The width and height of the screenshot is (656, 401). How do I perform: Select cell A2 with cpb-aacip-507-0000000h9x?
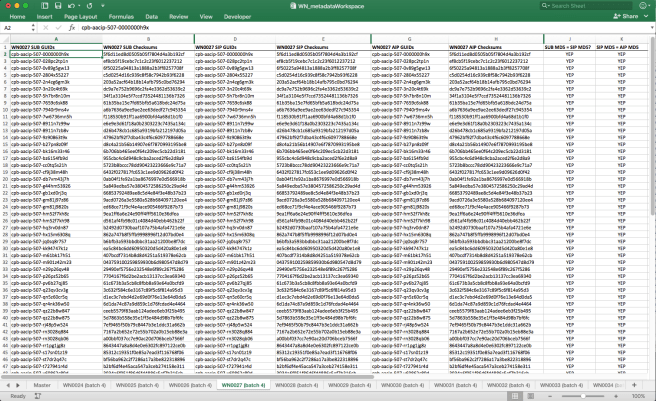point(56,54)
